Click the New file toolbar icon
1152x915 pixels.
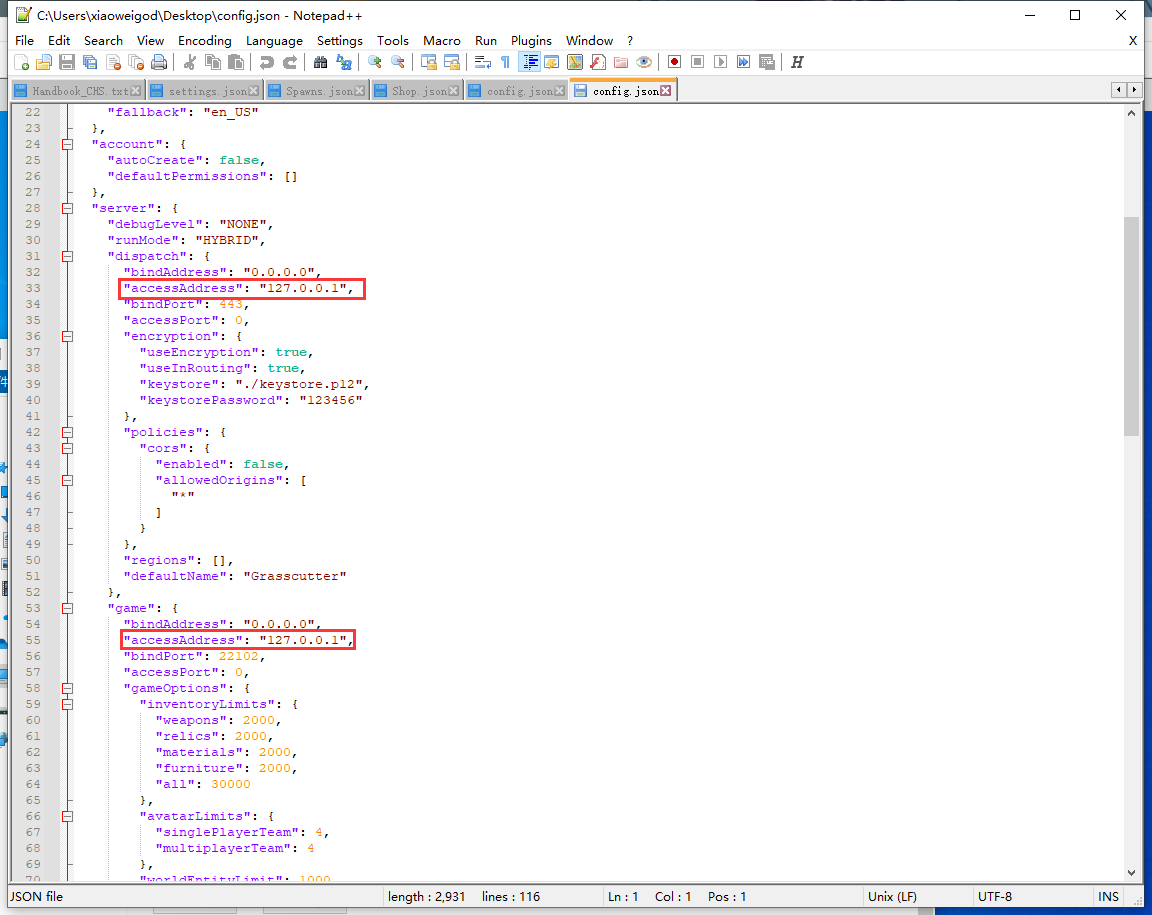(21, 62)
